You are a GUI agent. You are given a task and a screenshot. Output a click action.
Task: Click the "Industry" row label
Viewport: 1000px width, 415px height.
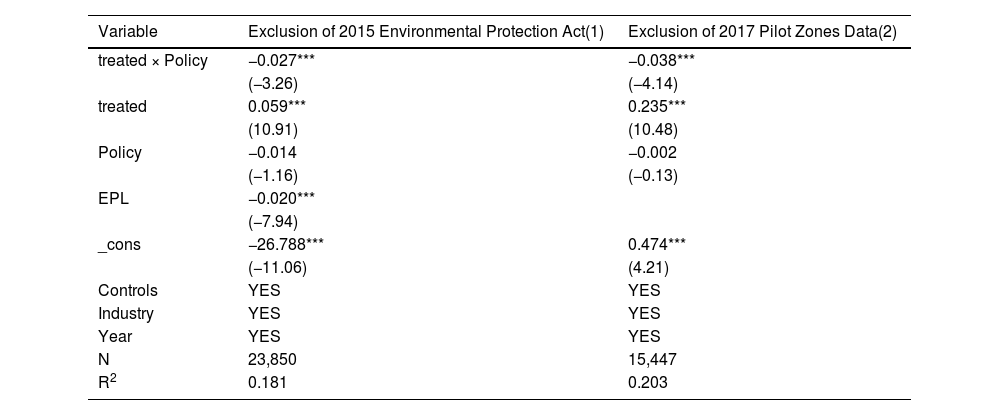(x=126, y=314)
